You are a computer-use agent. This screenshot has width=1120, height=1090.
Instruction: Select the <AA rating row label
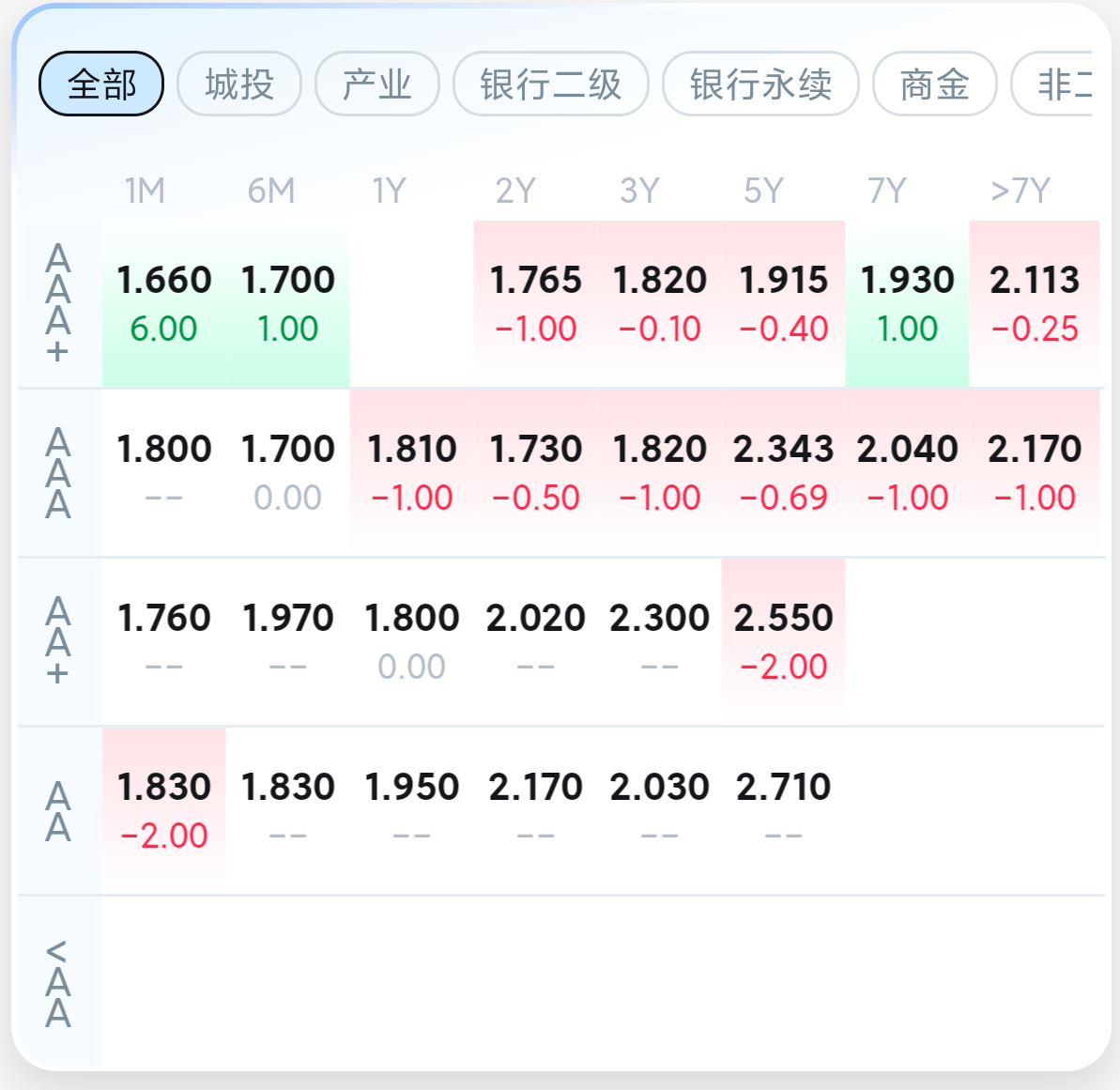(58, 983)
